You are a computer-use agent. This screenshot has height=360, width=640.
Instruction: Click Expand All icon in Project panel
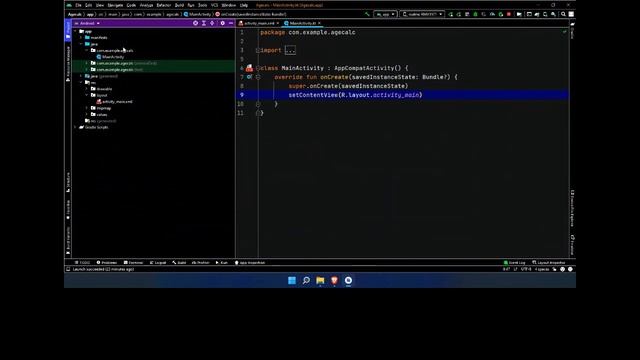[x=204, y=23]
